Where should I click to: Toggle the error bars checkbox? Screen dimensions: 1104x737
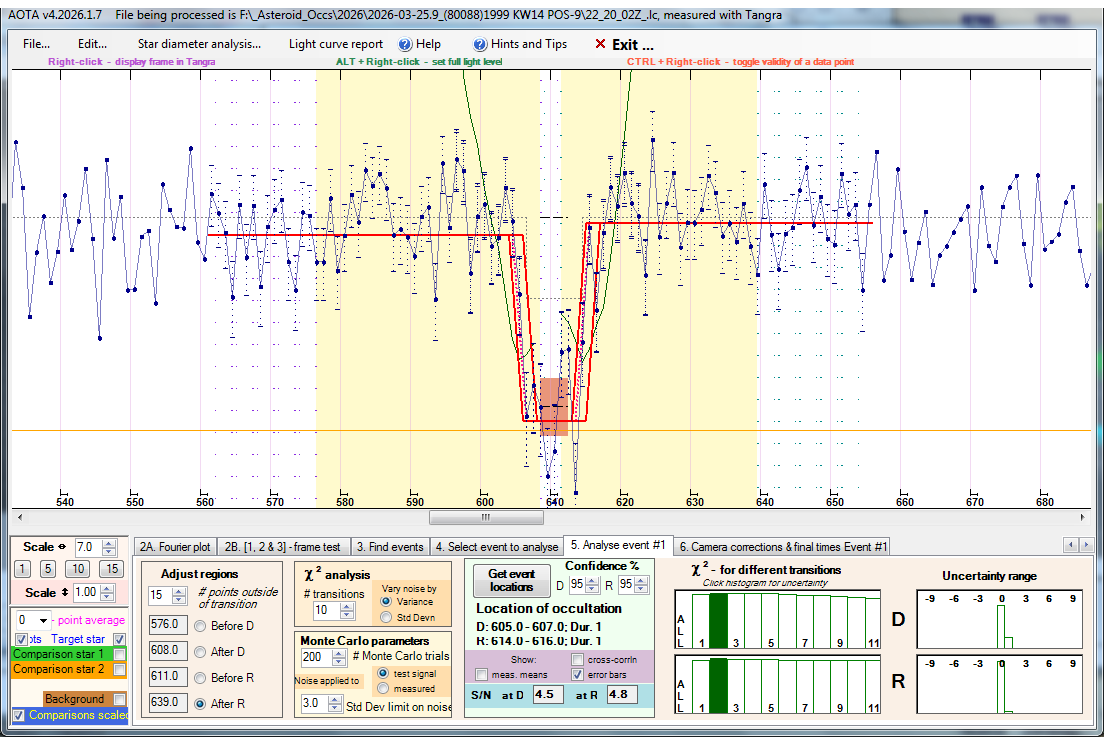[577, 674]
